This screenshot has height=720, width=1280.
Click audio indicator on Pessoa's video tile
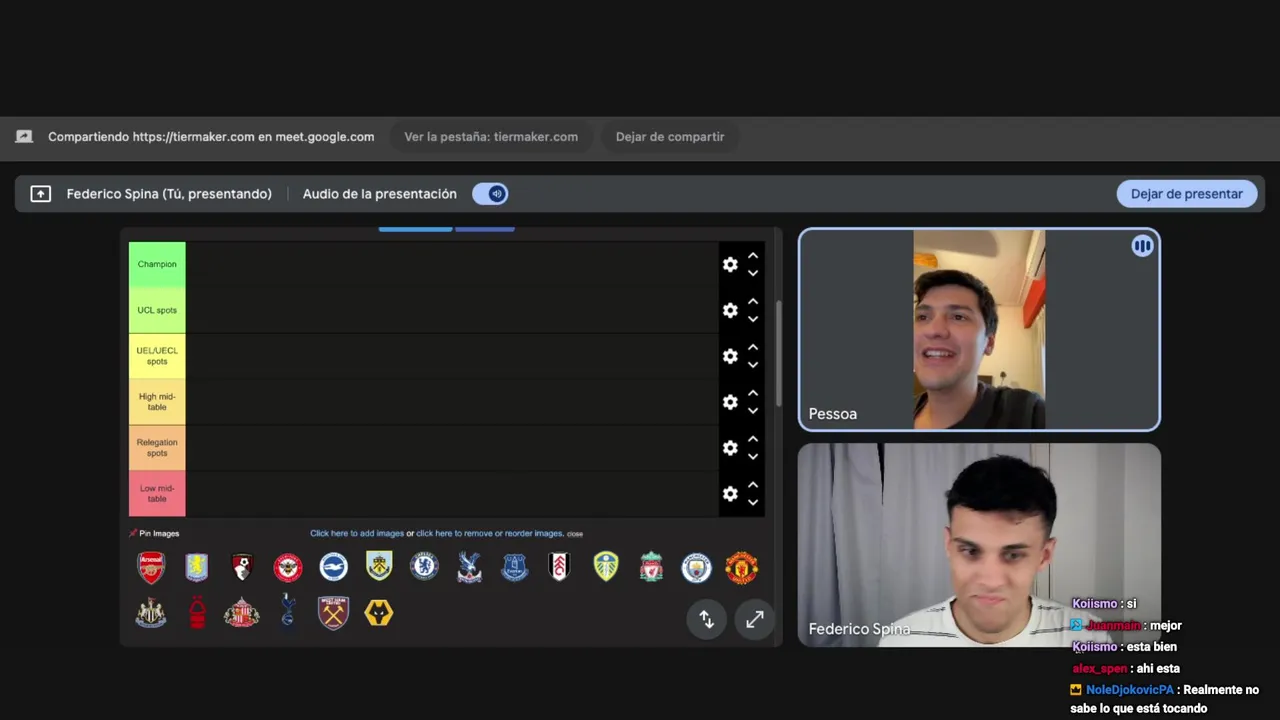1142,246
